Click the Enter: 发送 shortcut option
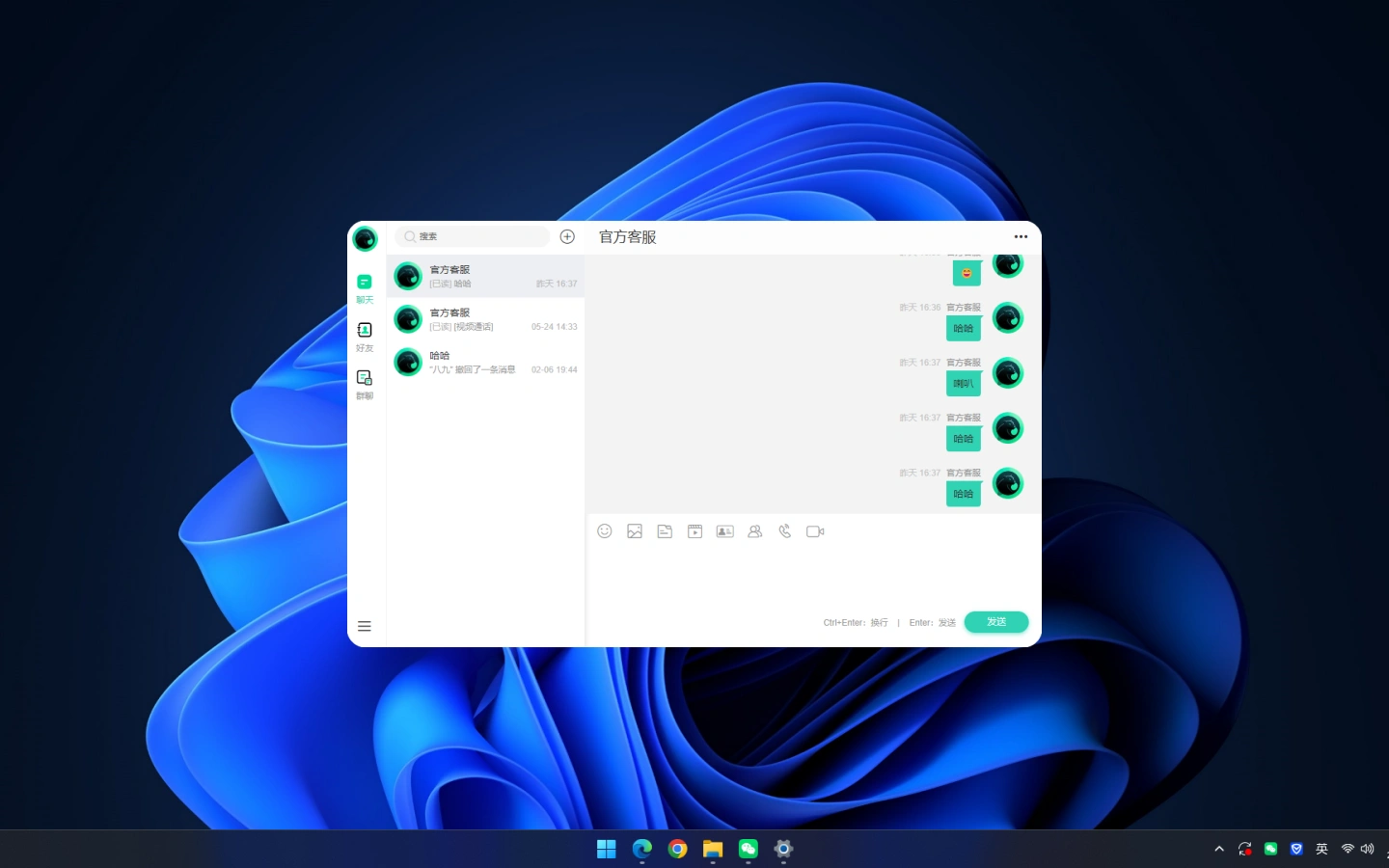Screen dimensions: 1389x868 point(932,623)
